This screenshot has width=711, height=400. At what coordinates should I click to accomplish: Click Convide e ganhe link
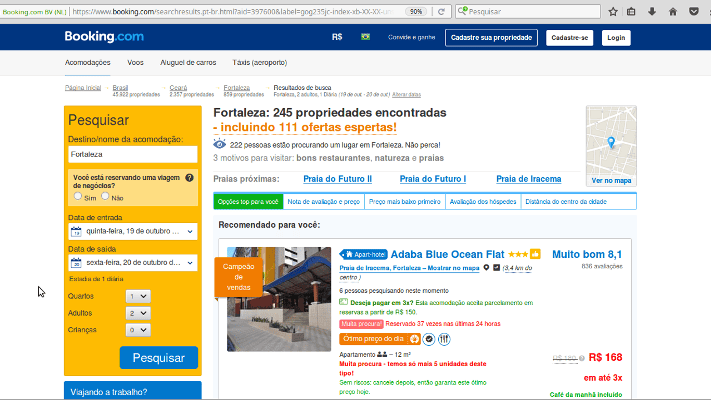[x=412, y=37]
